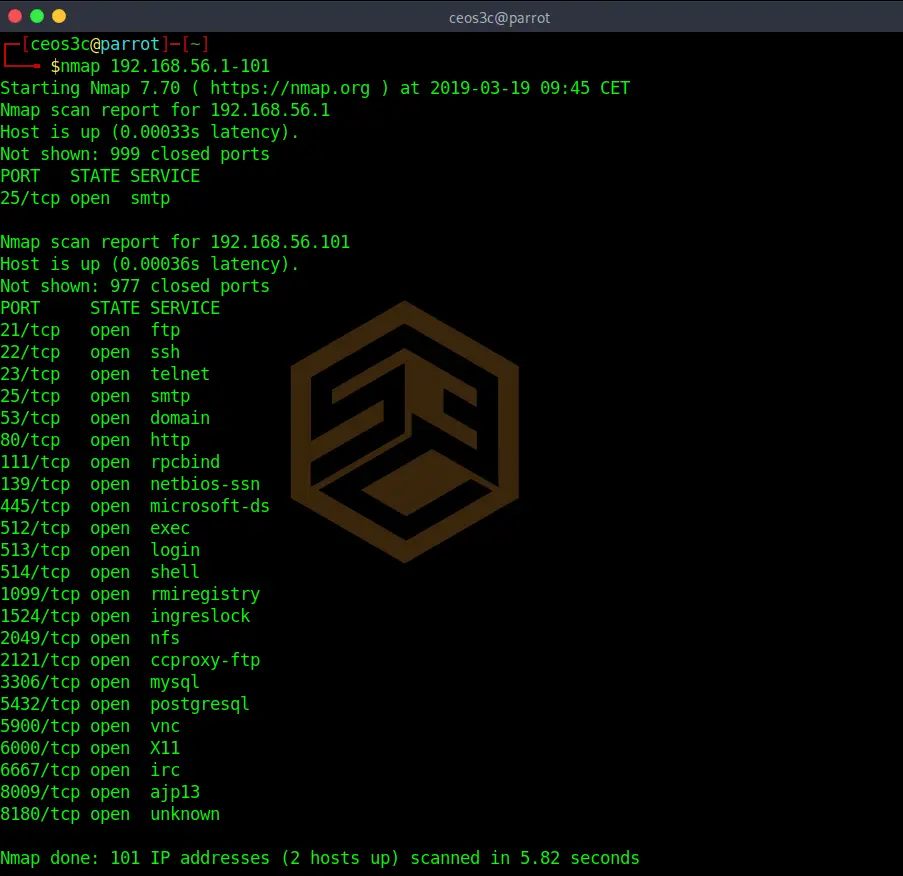Click the 23/tcp telnet row

tap(105, 374)
